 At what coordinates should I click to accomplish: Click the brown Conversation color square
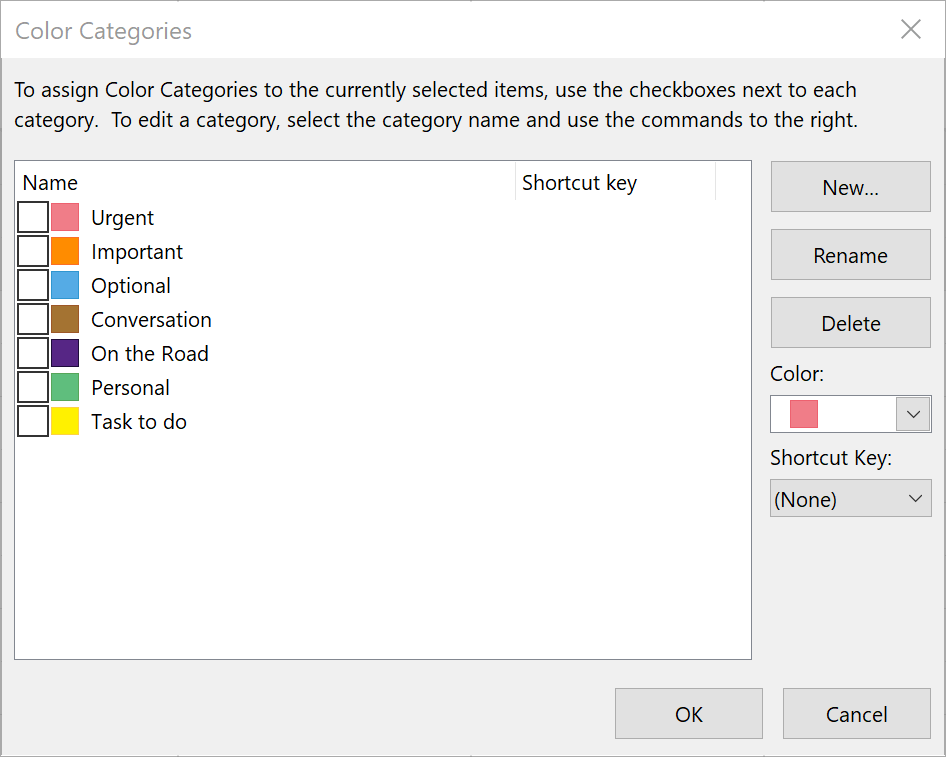65,319
